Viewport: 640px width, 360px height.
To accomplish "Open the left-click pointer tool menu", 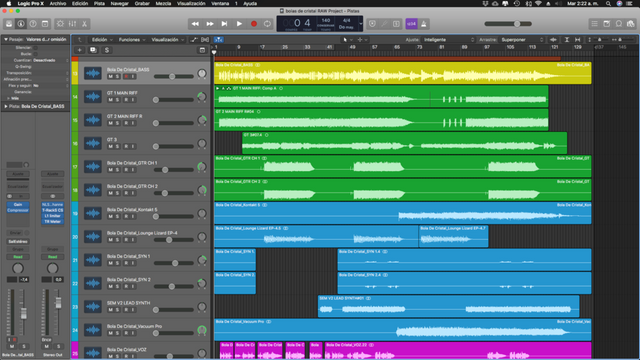I will [x=347, y=40].
